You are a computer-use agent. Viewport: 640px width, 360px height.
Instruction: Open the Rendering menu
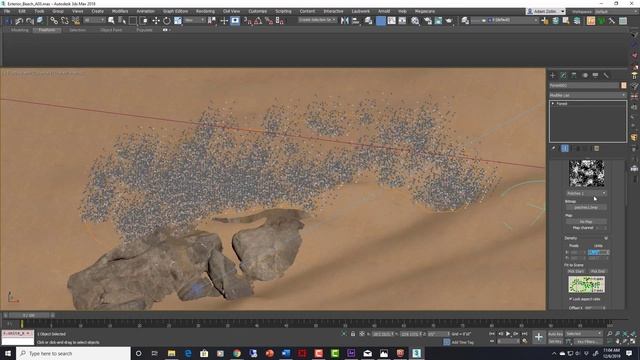(x=205, y=11)
